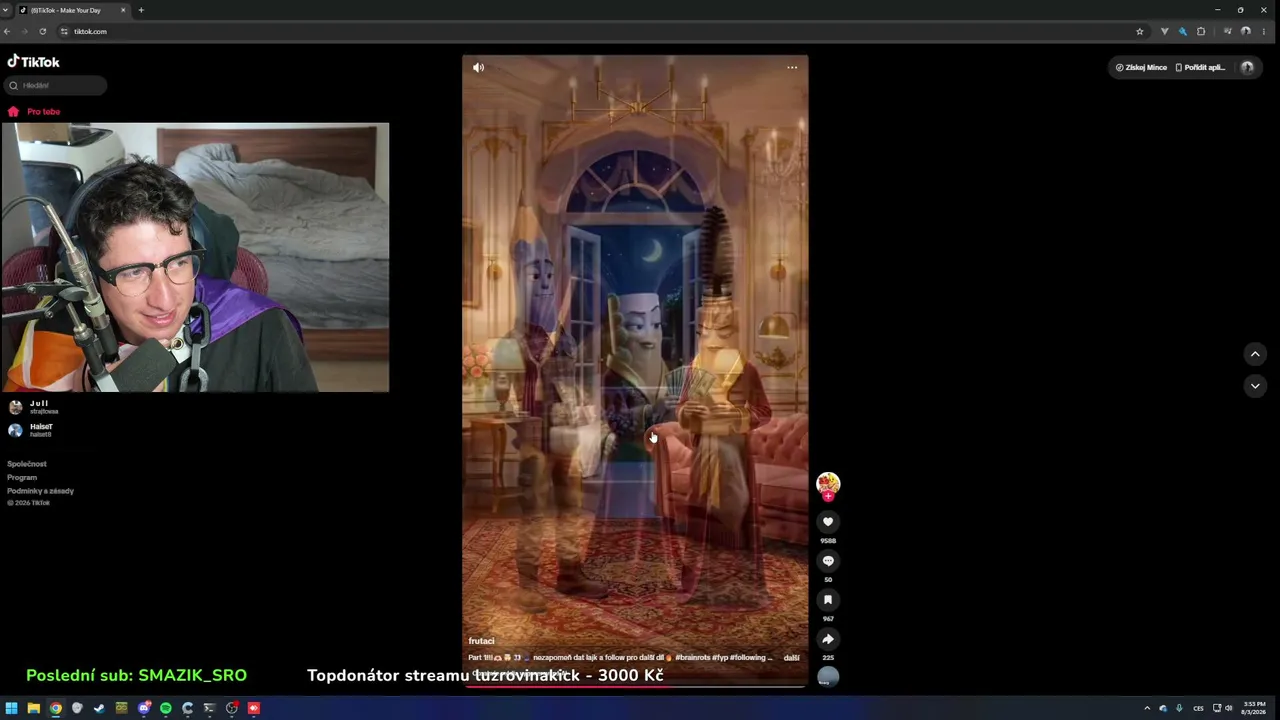The height and width of the screenshot is (720, 1280).
Task: Expand the Program footer section
Action: click(22, 478)
